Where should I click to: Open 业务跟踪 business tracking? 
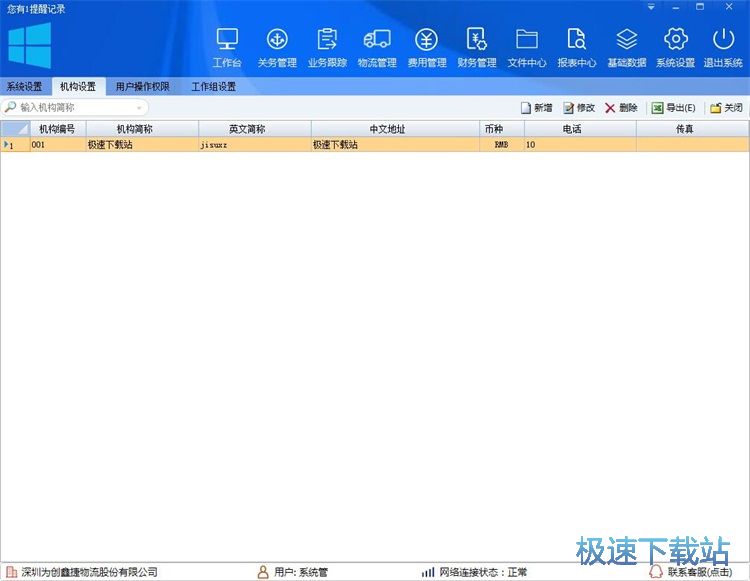tap(327, 47)
